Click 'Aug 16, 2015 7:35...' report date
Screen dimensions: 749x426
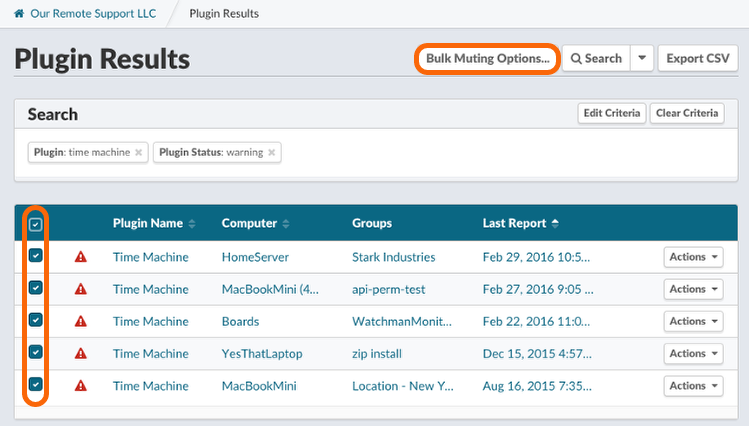click(x=537, y=386)
